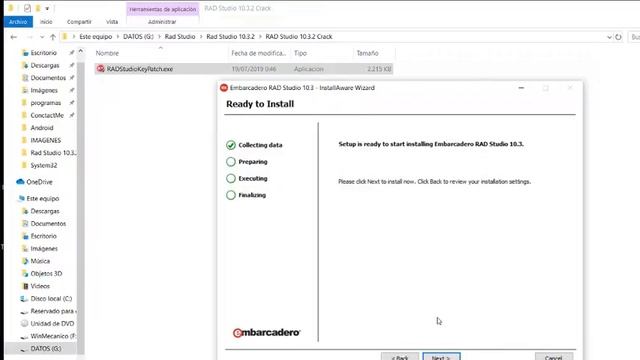Sort files by Tamaño column
Viewport: 640px width, 360px height.
coord(367,53)
